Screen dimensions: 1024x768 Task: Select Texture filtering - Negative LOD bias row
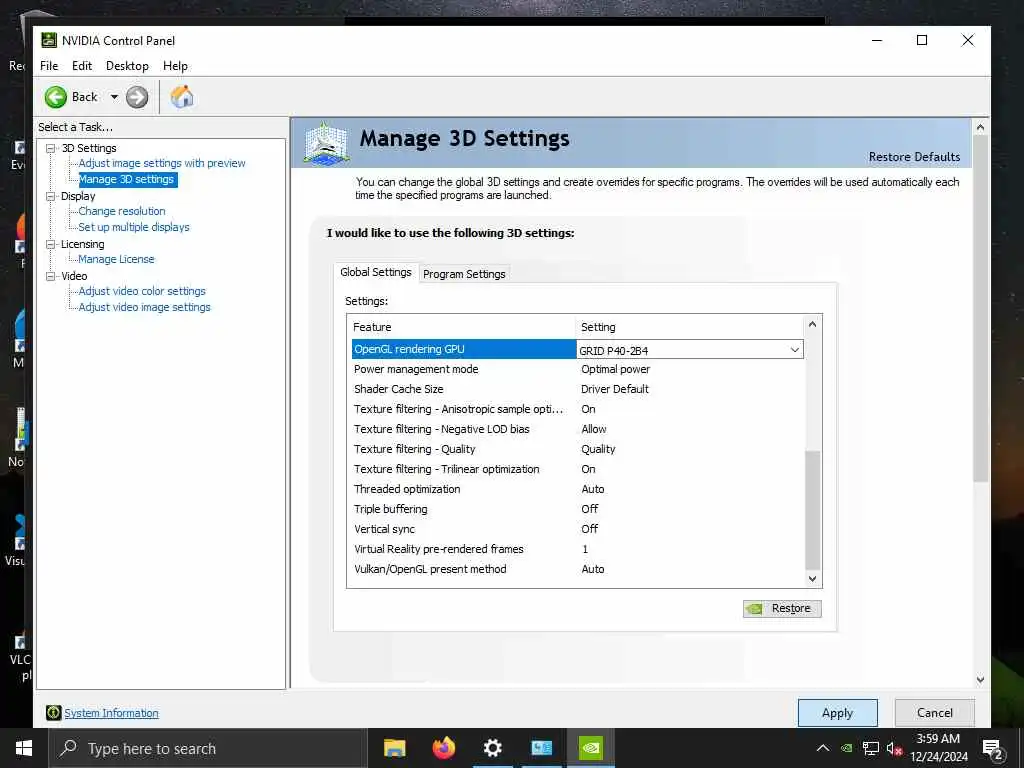pyautogui.click(x=578, y=429)
